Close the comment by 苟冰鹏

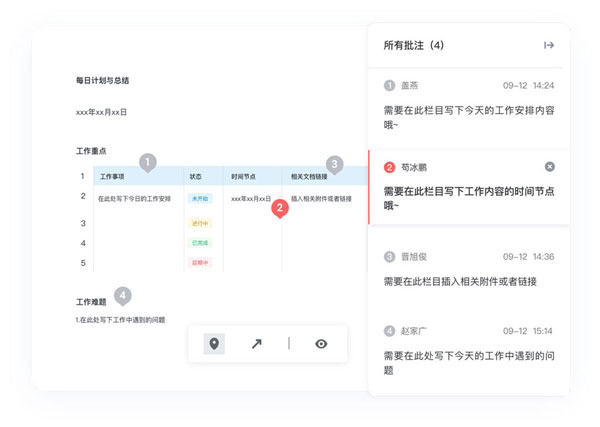(x=549, y=166)
